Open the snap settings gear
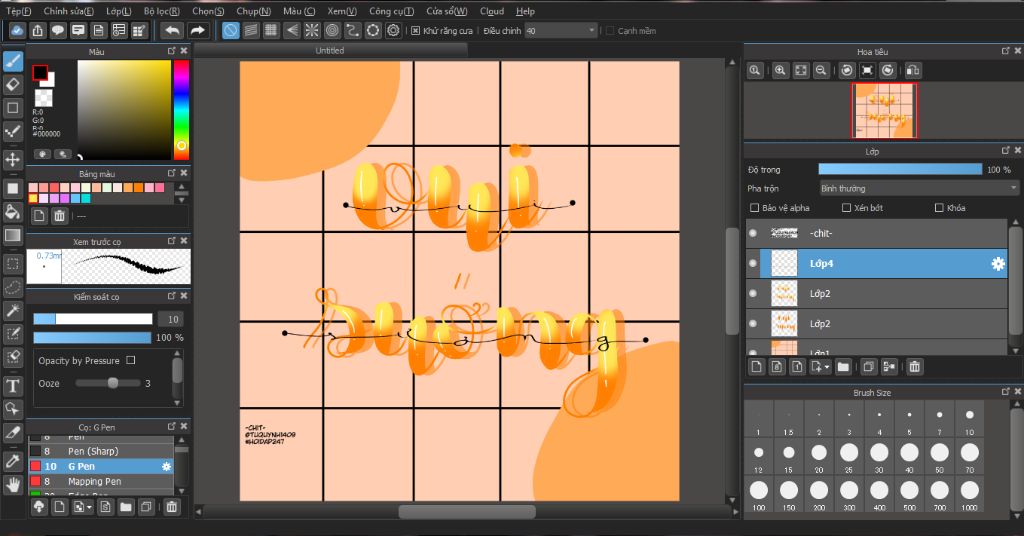Image resolution: width=1024 pixels, height=536 pixels. click(x=393, y=30)
